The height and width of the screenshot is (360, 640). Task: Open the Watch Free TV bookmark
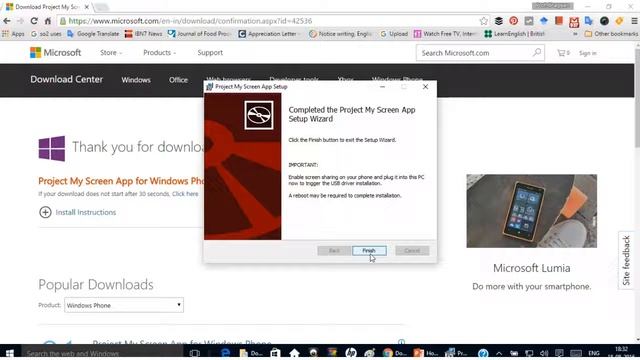click(x=444, y=34)
